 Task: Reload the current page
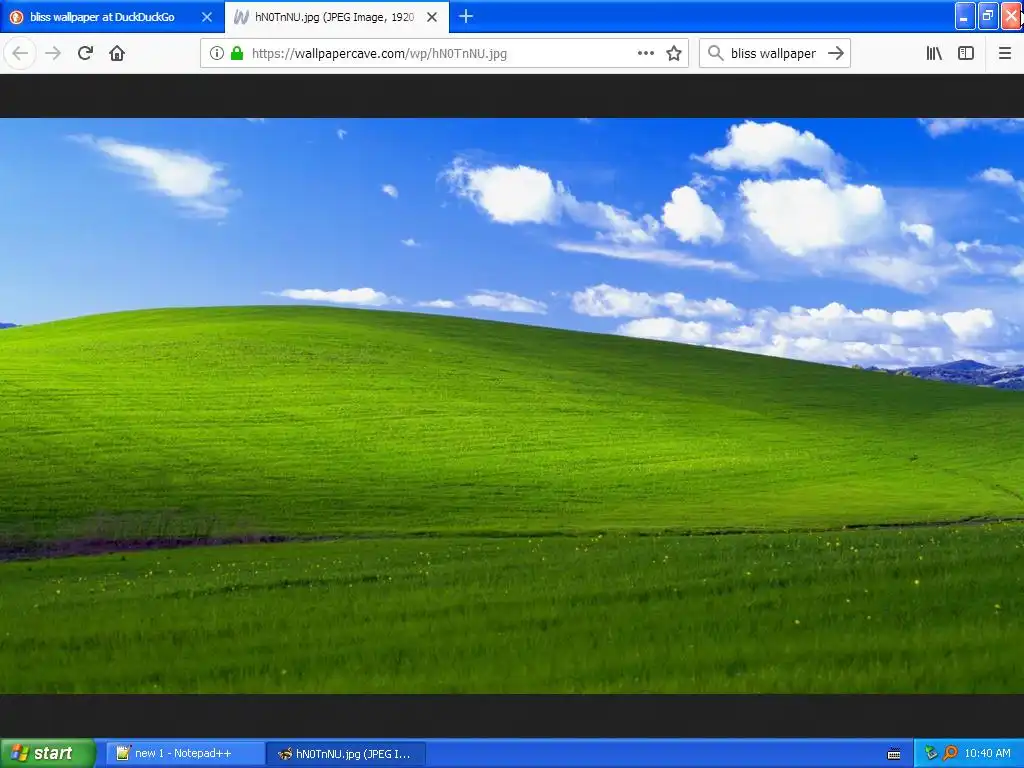tap(85, 54)
